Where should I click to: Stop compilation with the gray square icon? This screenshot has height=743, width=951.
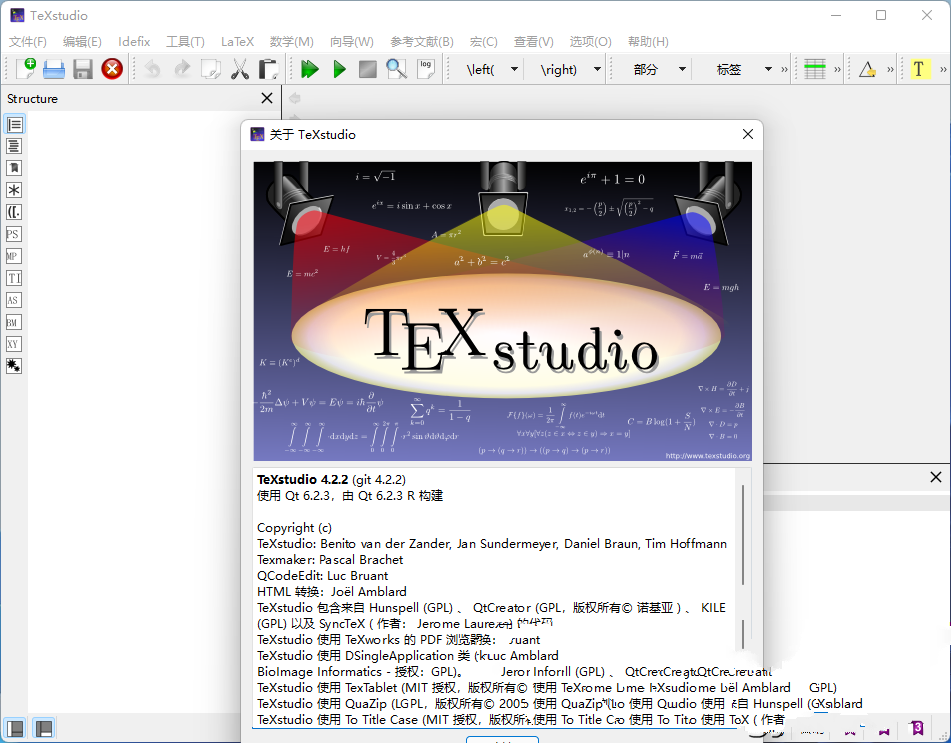[368, 69]
